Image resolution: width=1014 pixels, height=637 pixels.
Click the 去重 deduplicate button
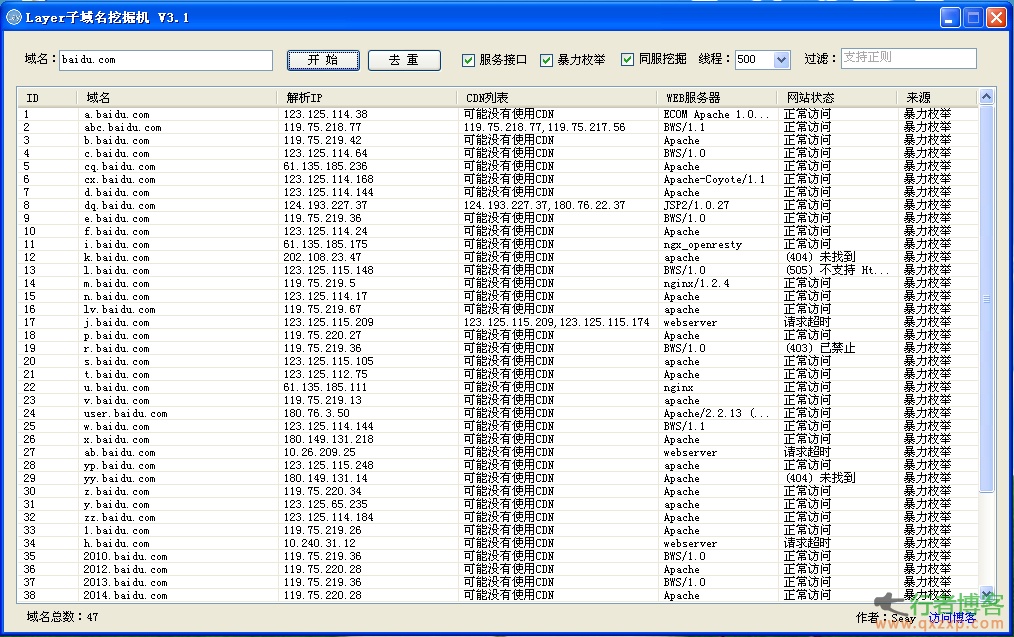(404, 60)
